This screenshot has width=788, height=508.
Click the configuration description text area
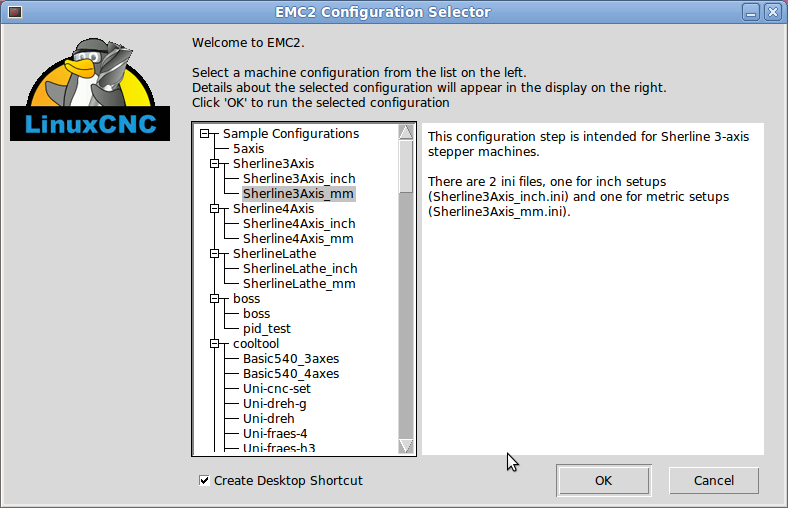coord(593,289)
